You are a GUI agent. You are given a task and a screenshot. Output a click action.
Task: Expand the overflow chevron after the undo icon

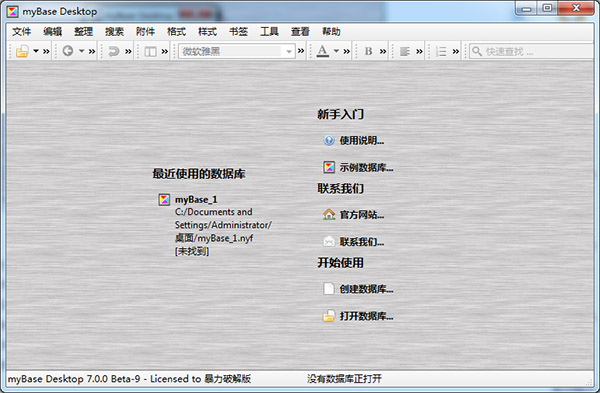click(128, 51)
